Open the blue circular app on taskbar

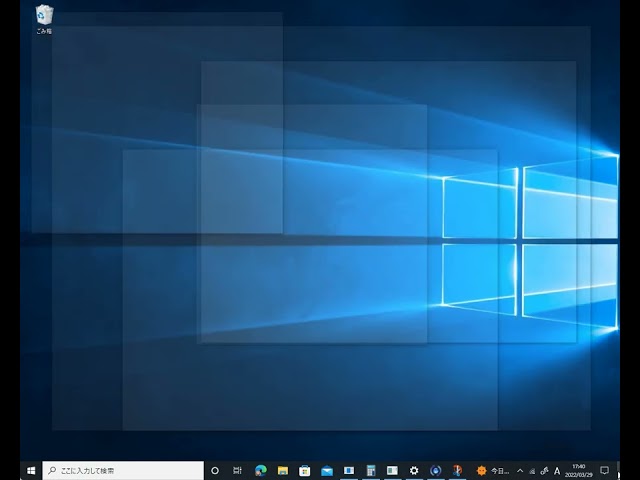click(436, 471)
